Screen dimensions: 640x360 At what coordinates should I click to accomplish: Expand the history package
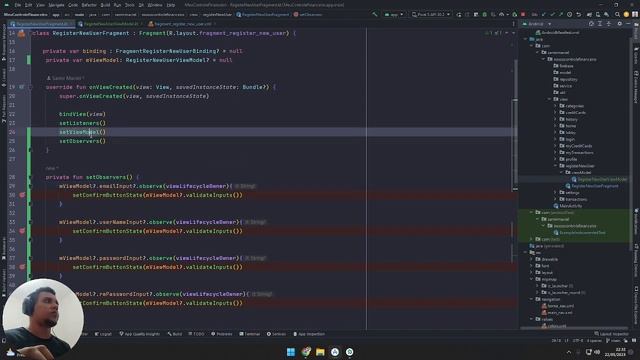pos(555,119)
